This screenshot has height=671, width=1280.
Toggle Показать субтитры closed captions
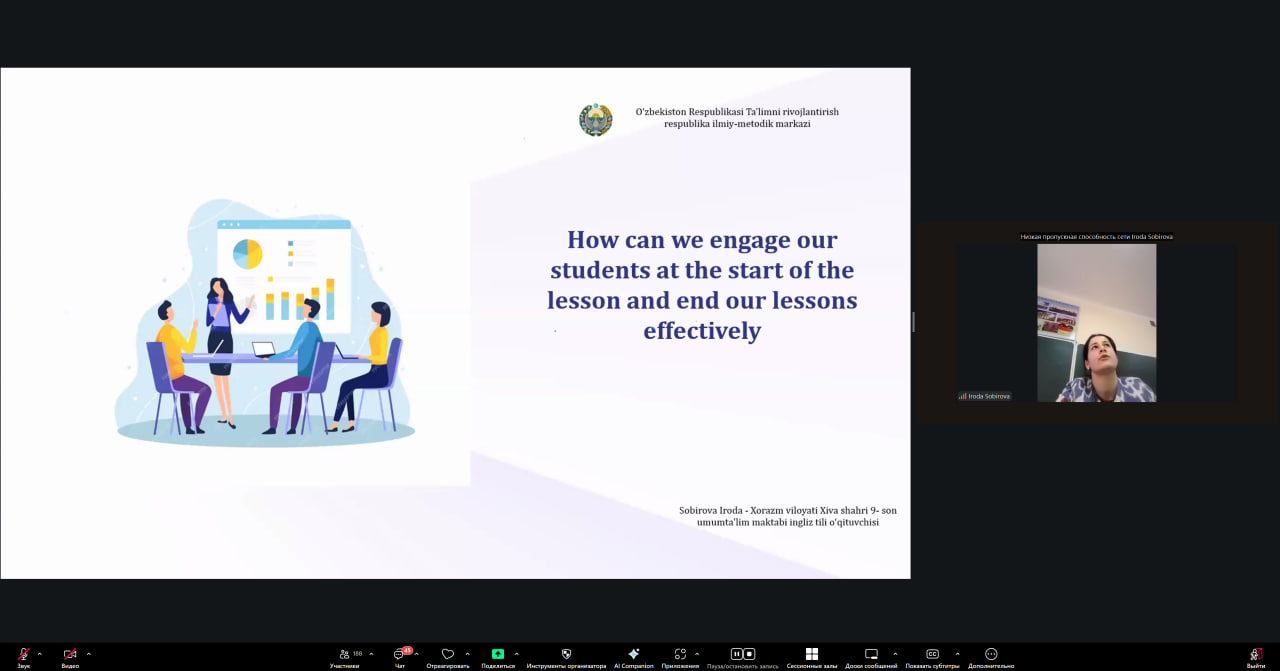(932, 654)
